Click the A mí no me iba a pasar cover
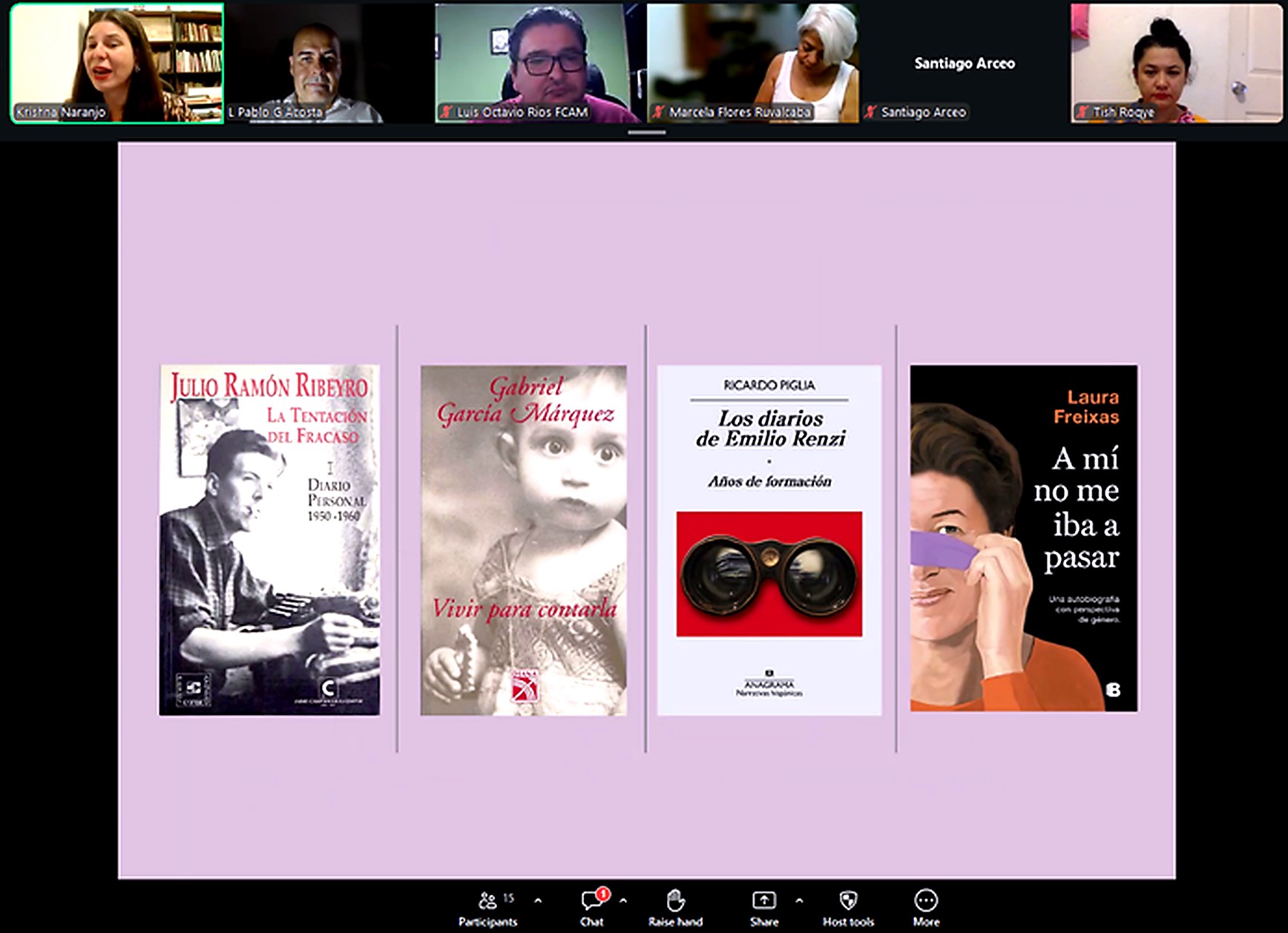Image resolution: width=1288 pixels, height=933 pixels. click(x=1024, y=538)
